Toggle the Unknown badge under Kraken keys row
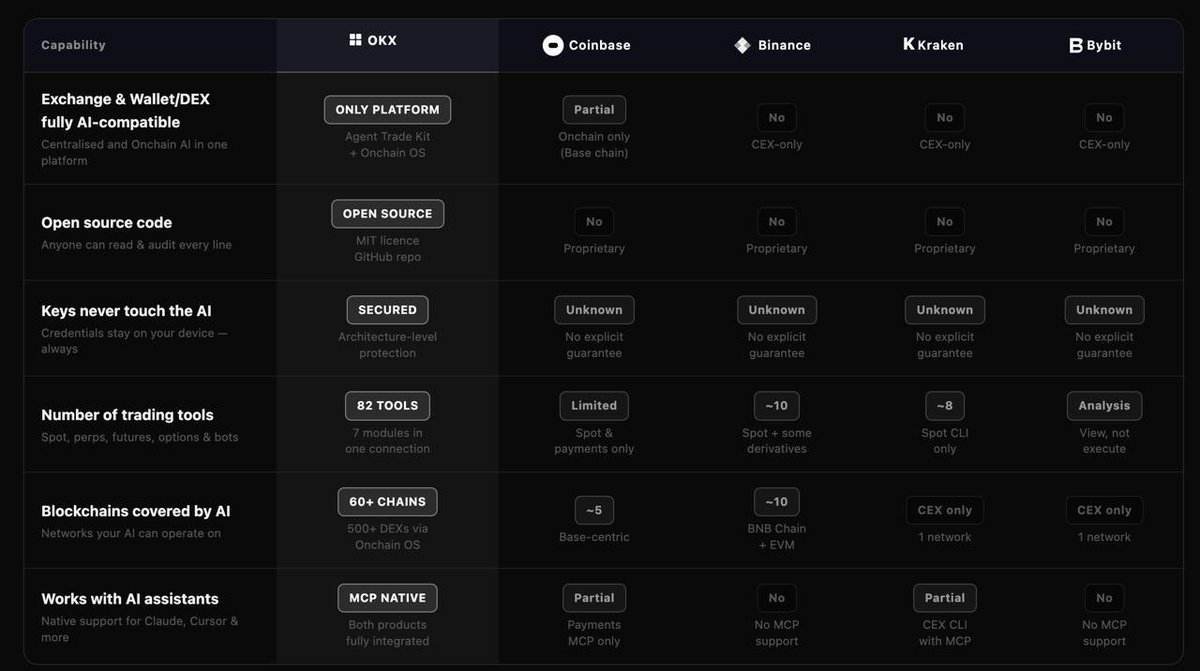Screen dimensions: 1200x671 (944, 309)
